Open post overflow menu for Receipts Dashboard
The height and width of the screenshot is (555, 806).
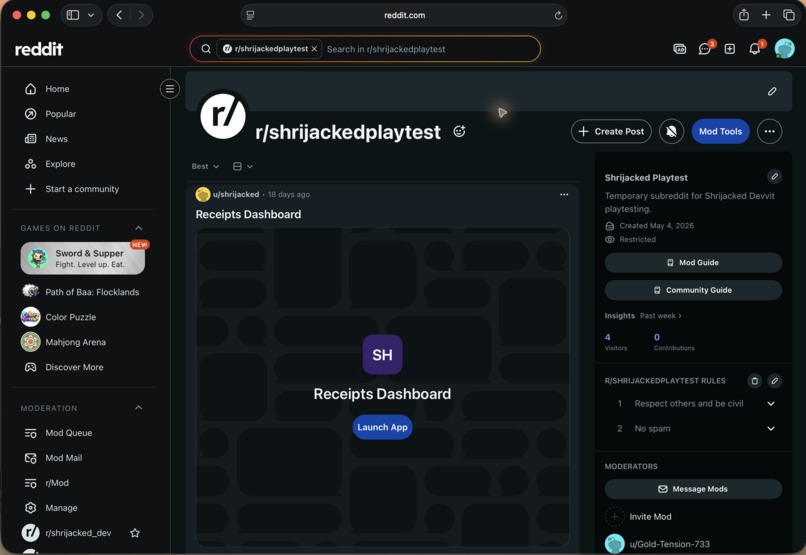pos(564,194)
